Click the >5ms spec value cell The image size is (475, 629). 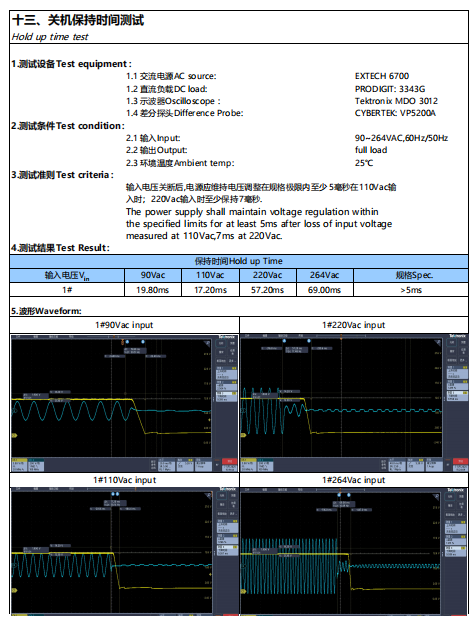(411, 290)
